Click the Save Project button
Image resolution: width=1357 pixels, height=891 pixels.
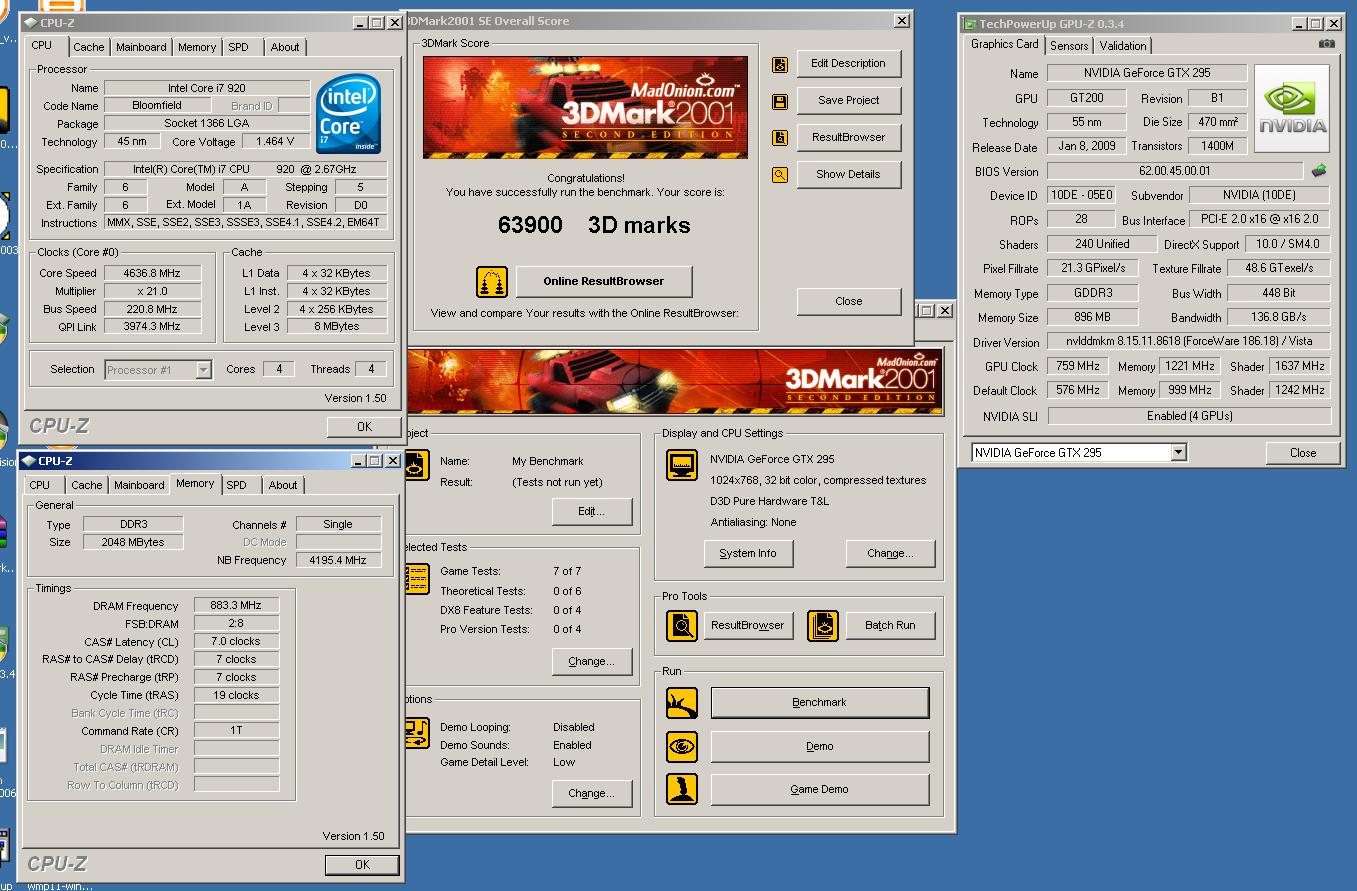click(848, 101)
